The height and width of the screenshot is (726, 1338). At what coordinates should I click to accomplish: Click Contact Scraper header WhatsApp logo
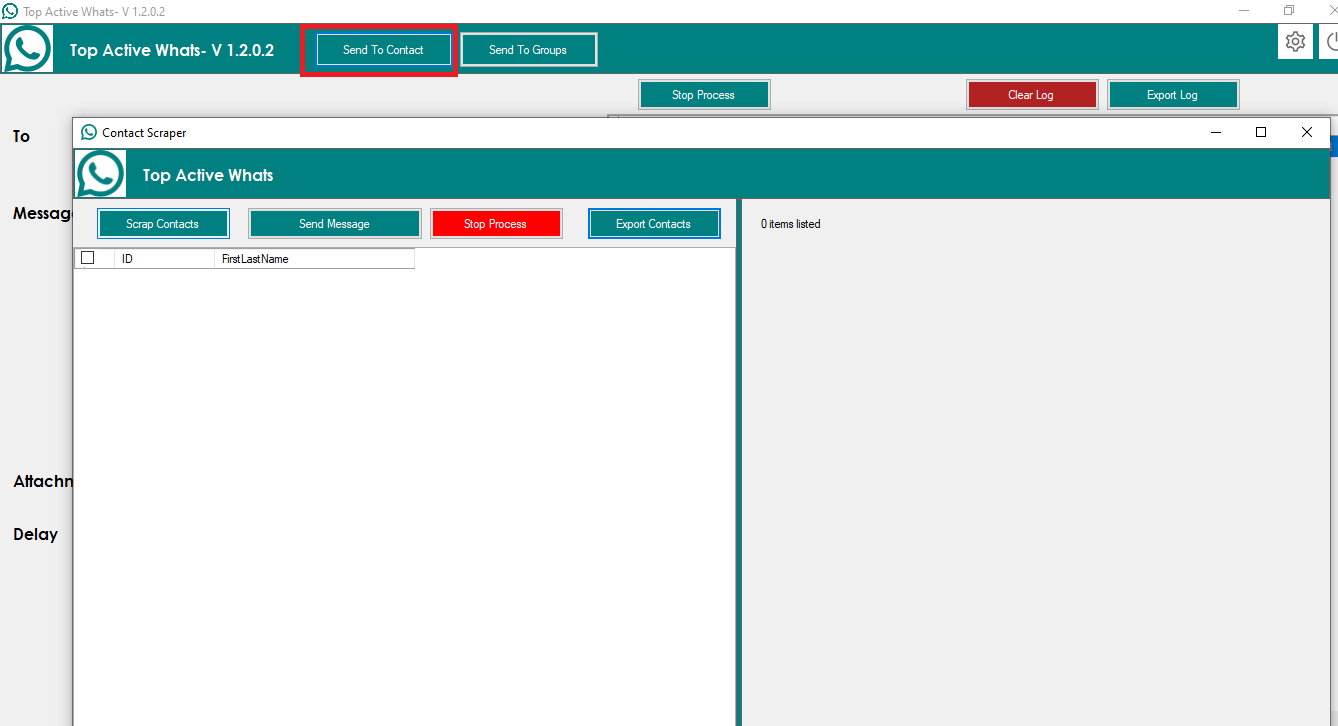click(101, 174)
